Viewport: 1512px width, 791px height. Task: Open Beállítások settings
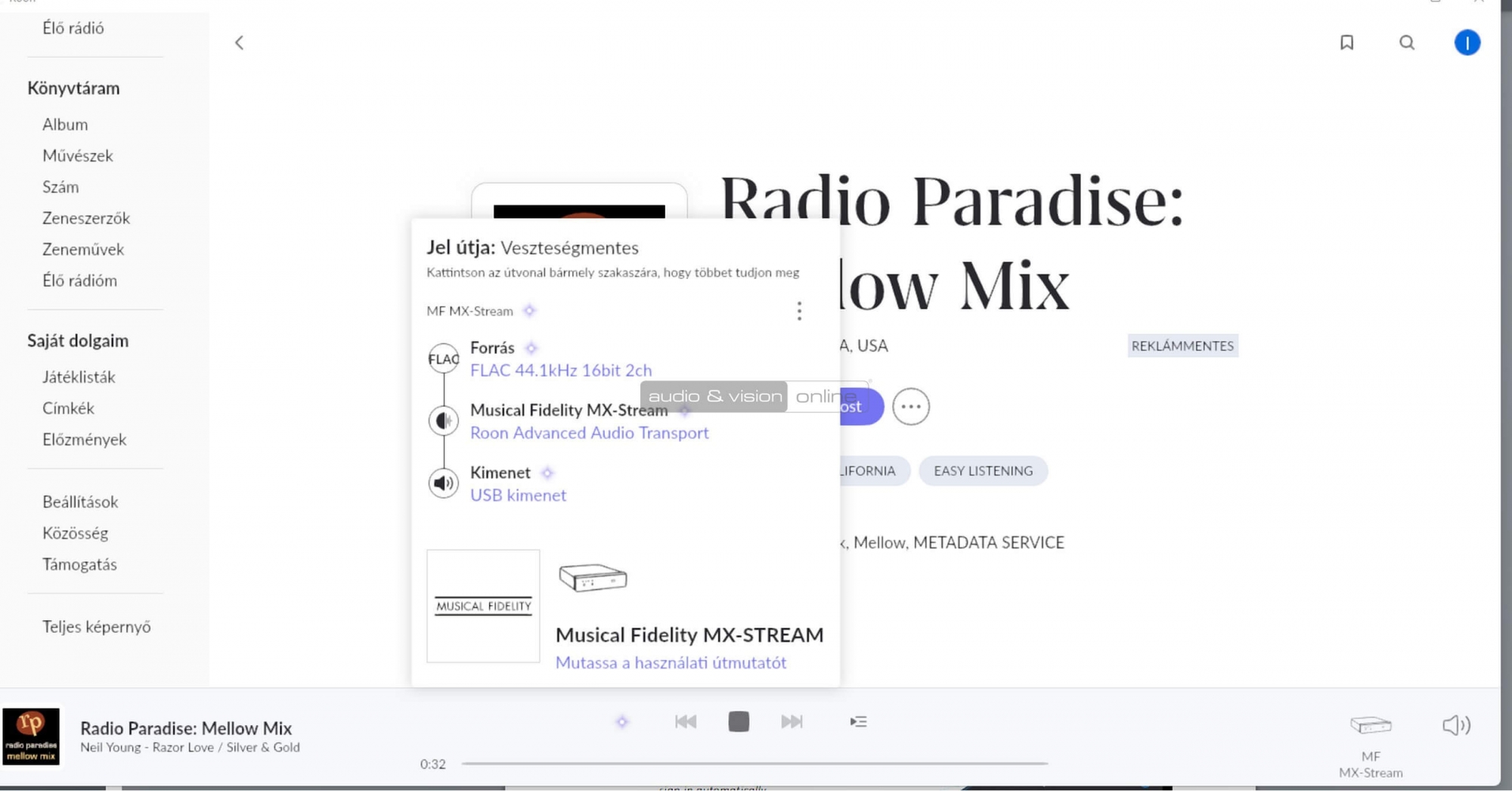[x=80, y=502]
